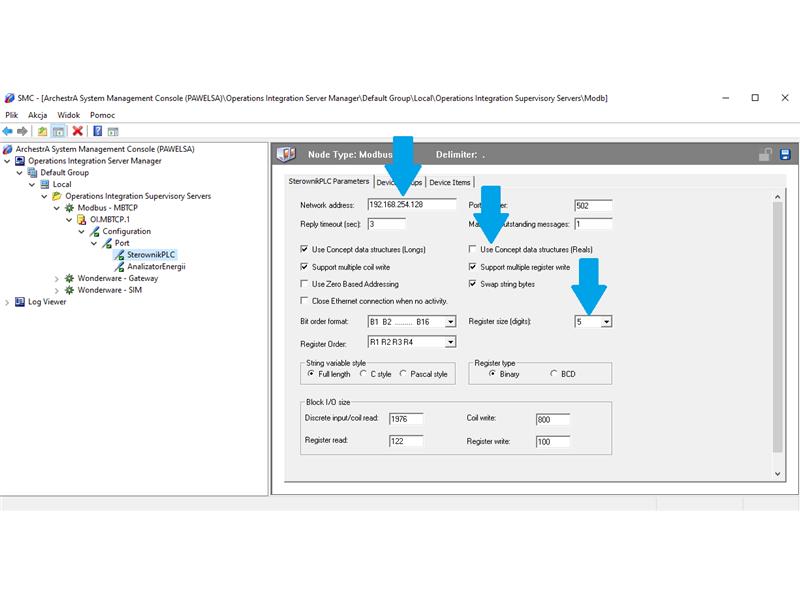Enable Use Concept data structures (Reals)
The height and width of the screenshot is (600, 800).
point(472,249)
